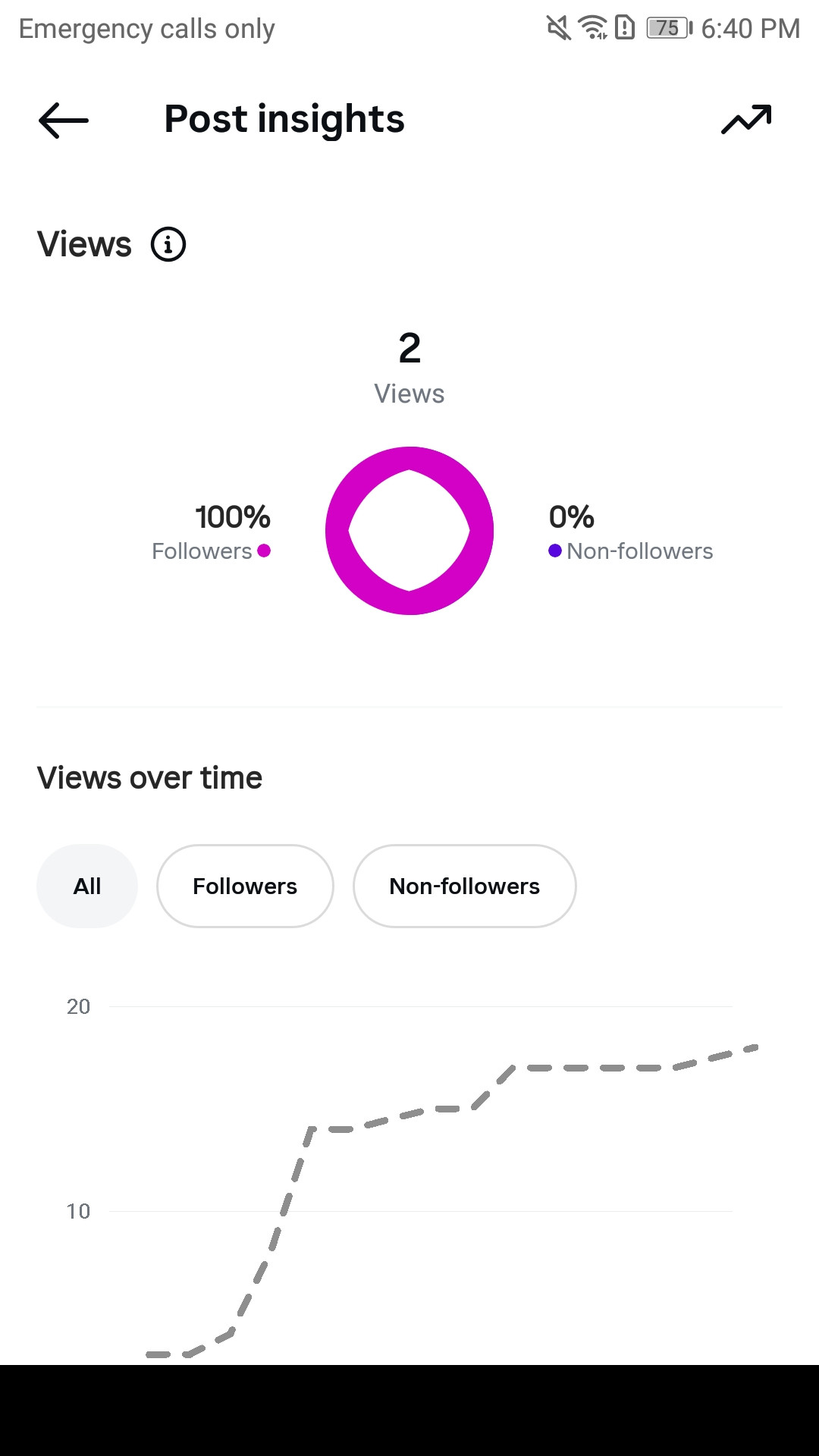Tap the total 2 Views count
819x1456 pixels.
click(x=409, y=367)
